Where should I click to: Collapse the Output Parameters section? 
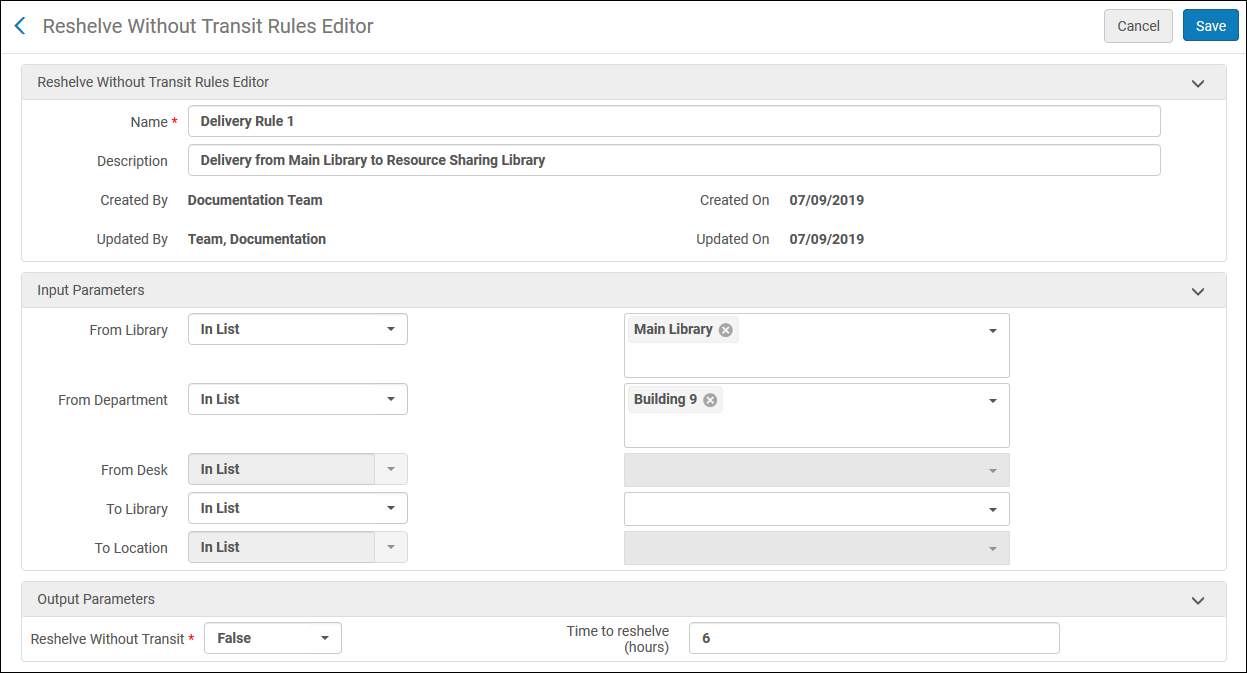tap(1197, 600)
